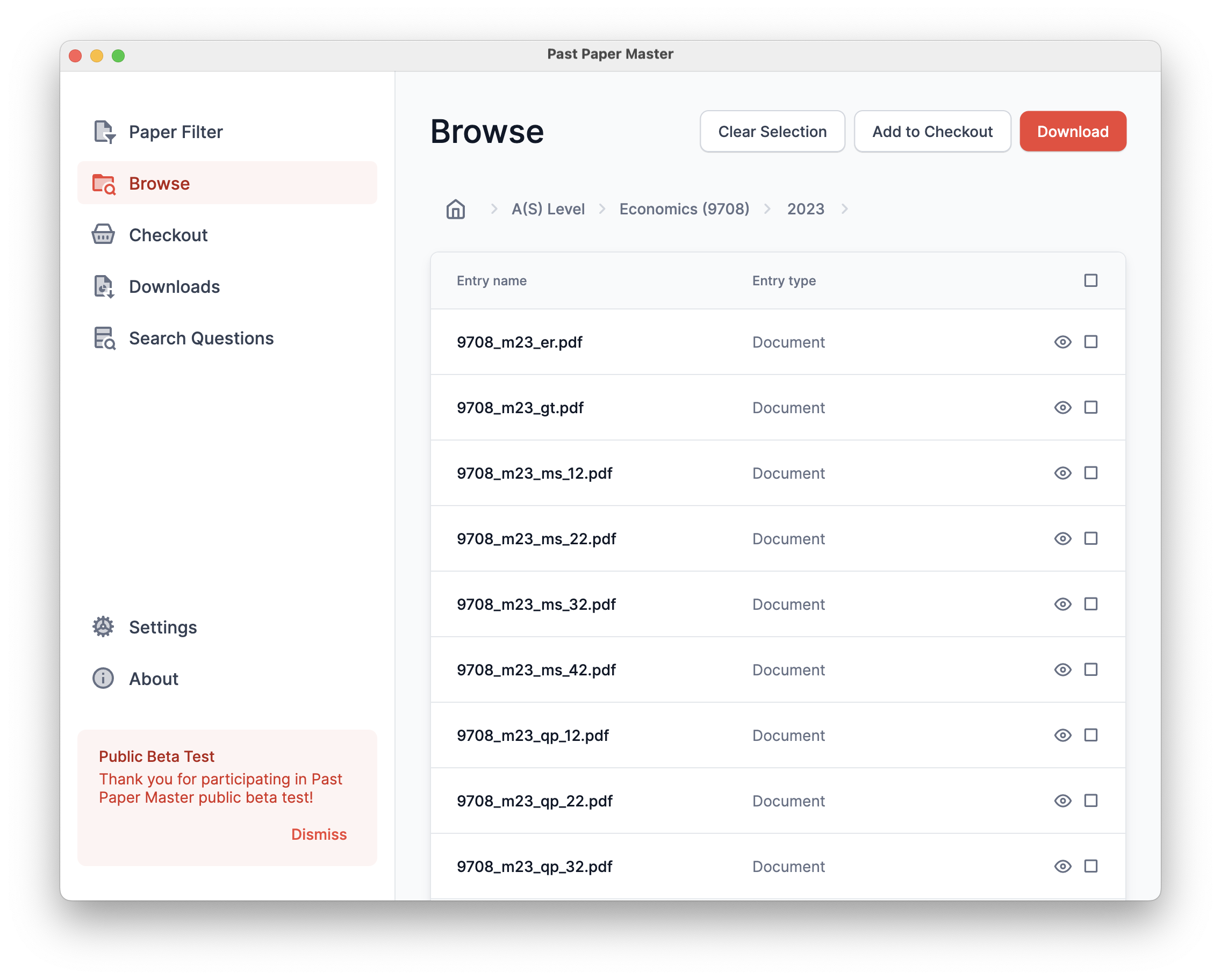
Task: Click the Search Questions sidebar icon
Action: pyautogui.click(x=104, y=338)
